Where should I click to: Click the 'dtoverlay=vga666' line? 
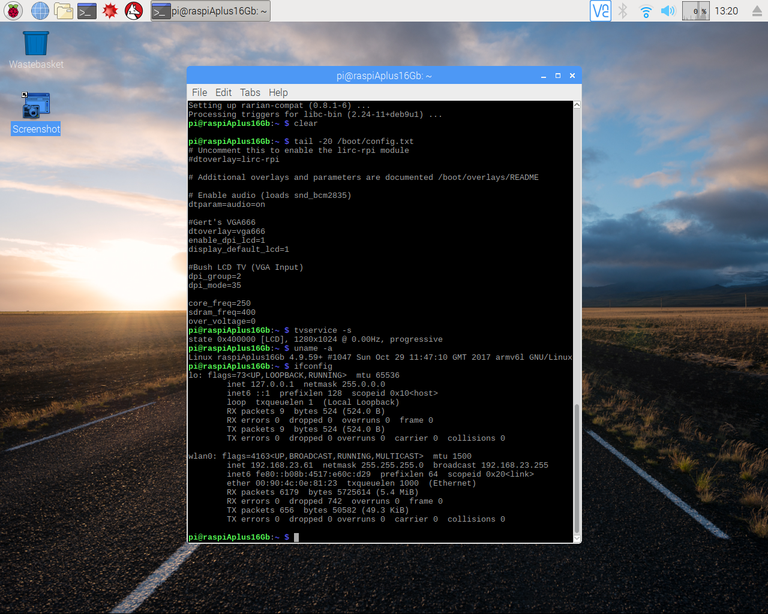tap(227, 231)
